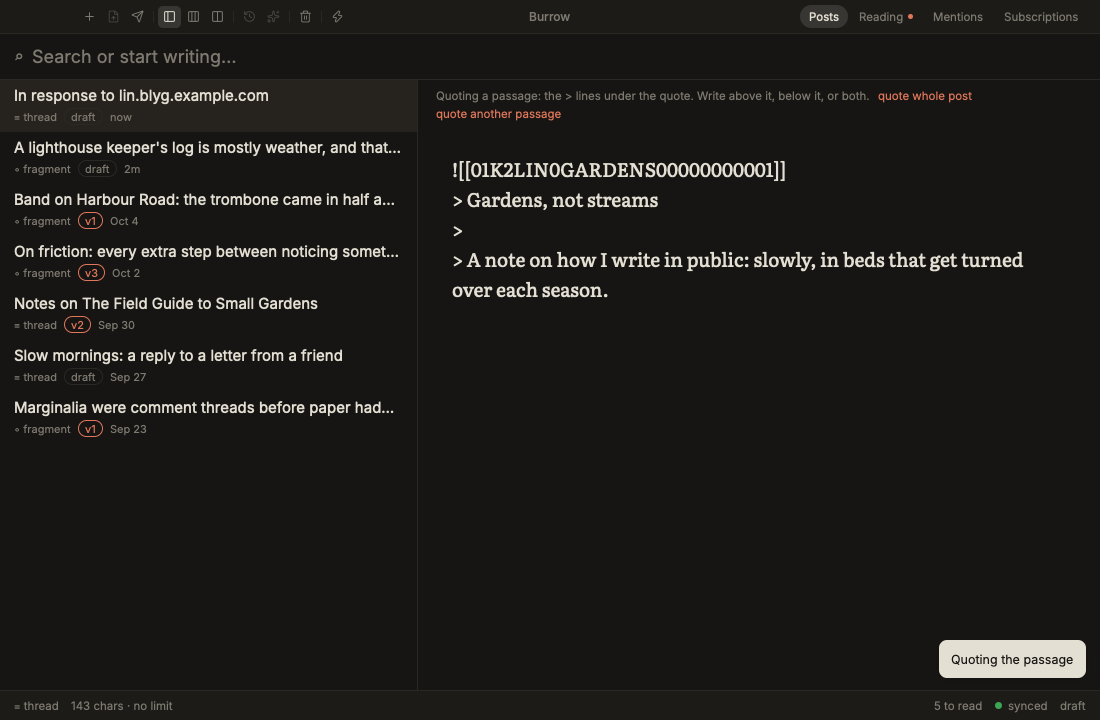Click 'draft' status at bottom right

1072,706
